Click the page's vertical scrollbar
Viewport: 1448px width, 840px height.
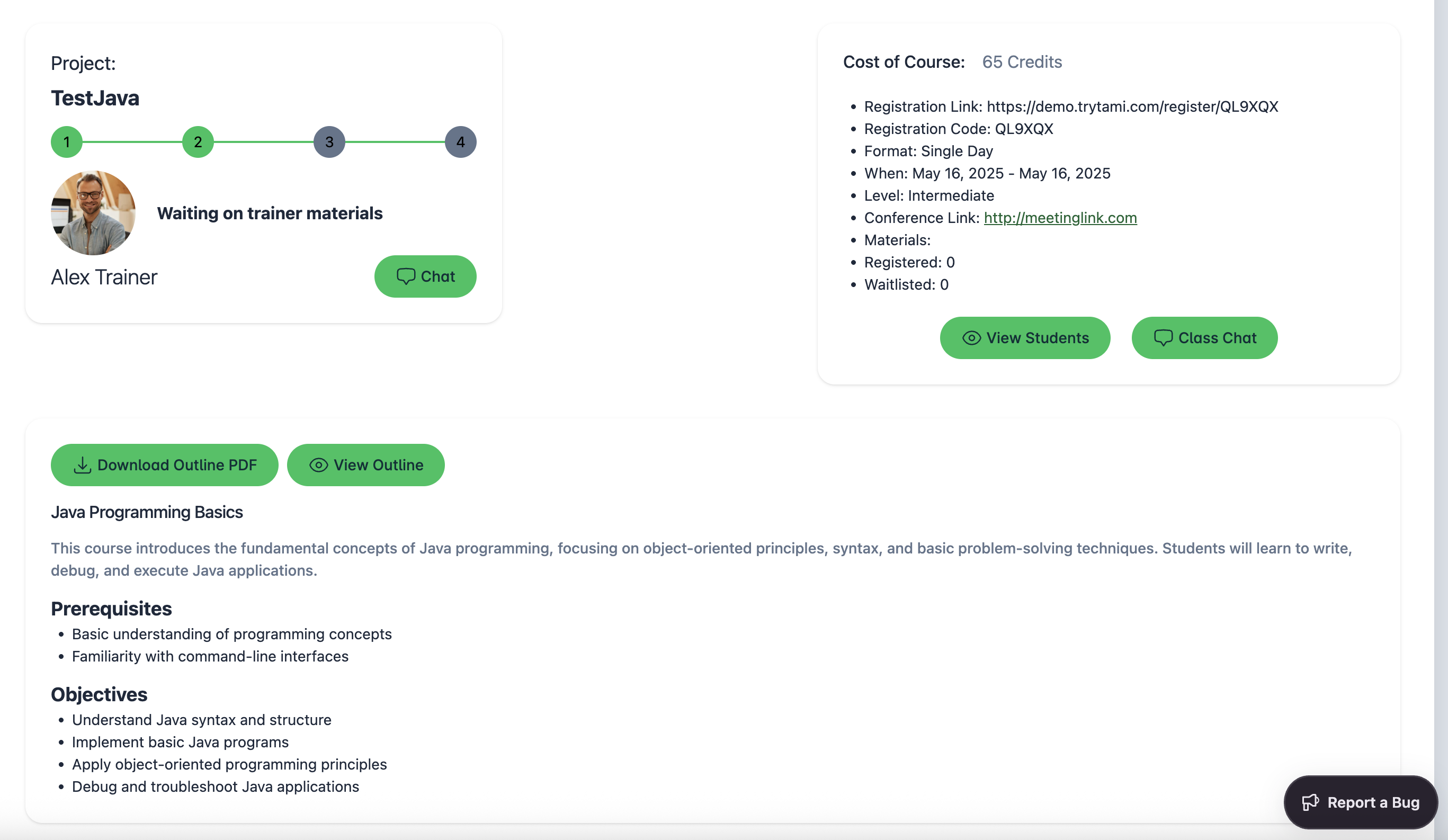[1441, 402]
